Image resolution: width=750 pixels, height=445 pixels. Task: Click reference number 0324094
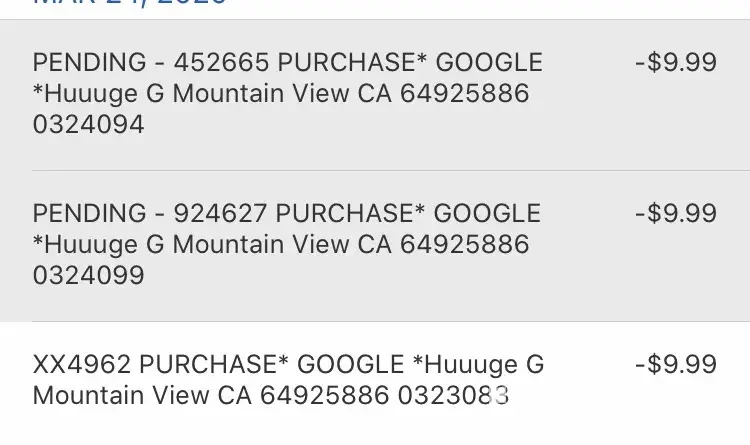[89, 125]
